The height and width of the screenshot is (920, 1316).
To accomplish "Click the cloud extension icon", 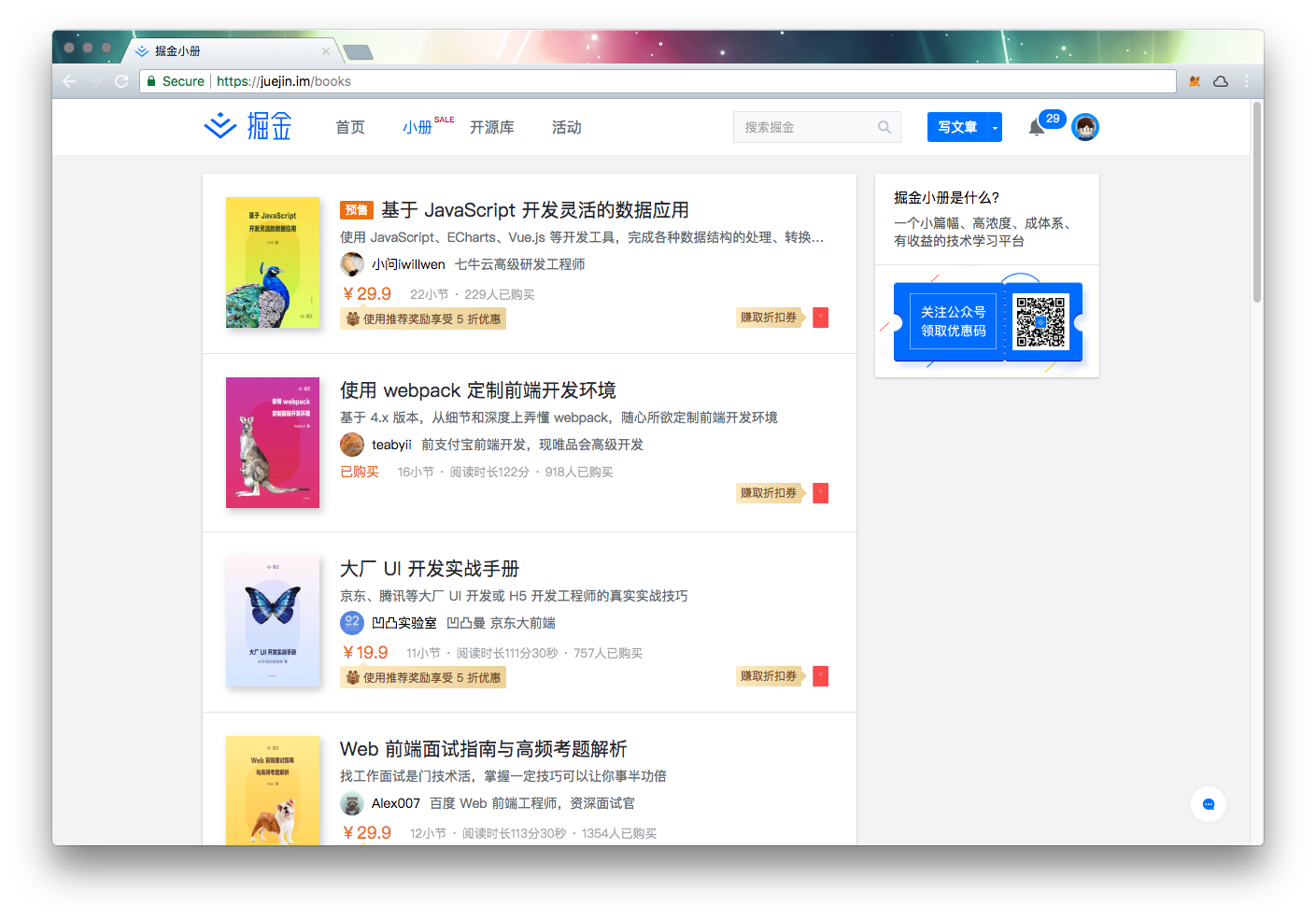I will 1221,81.
